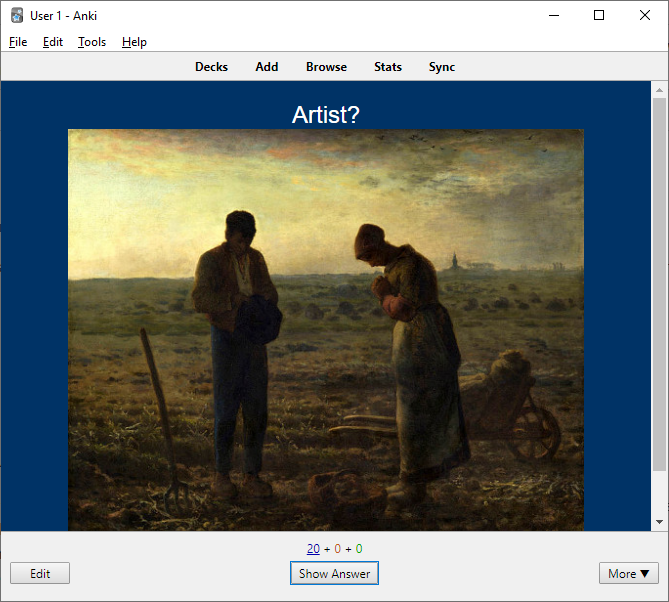Click Add to create a new card

267,67
